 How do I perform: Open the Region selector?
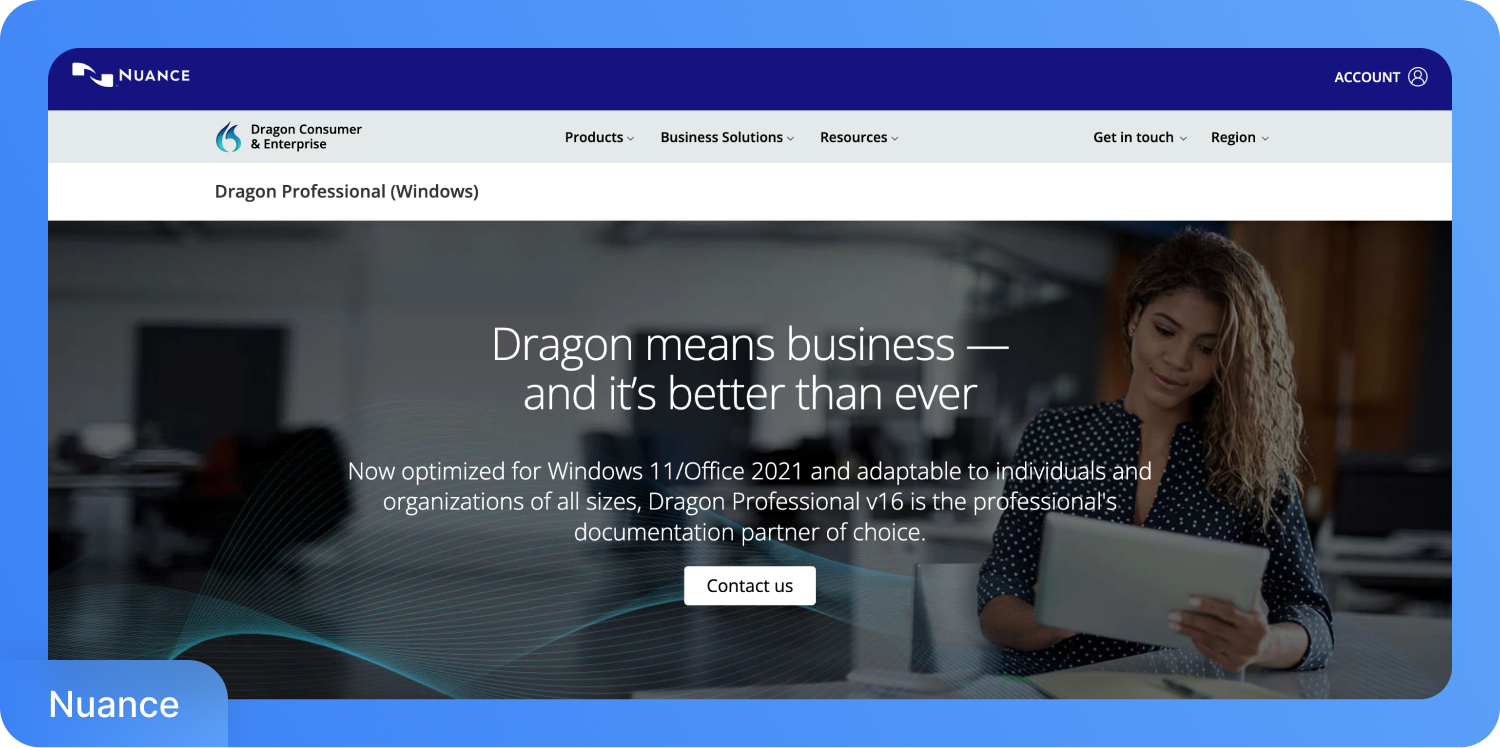(x=1266, y=138)
